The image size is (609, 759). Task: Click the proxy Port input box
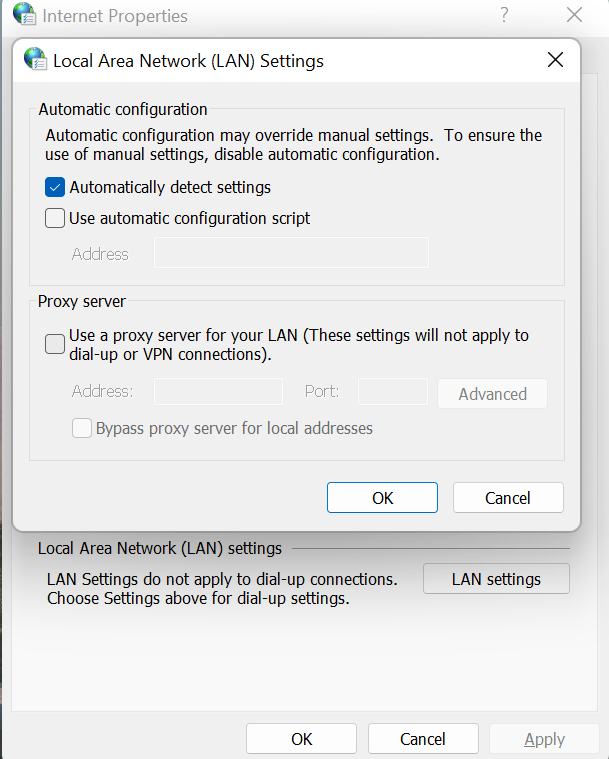(x=392, y=391)
